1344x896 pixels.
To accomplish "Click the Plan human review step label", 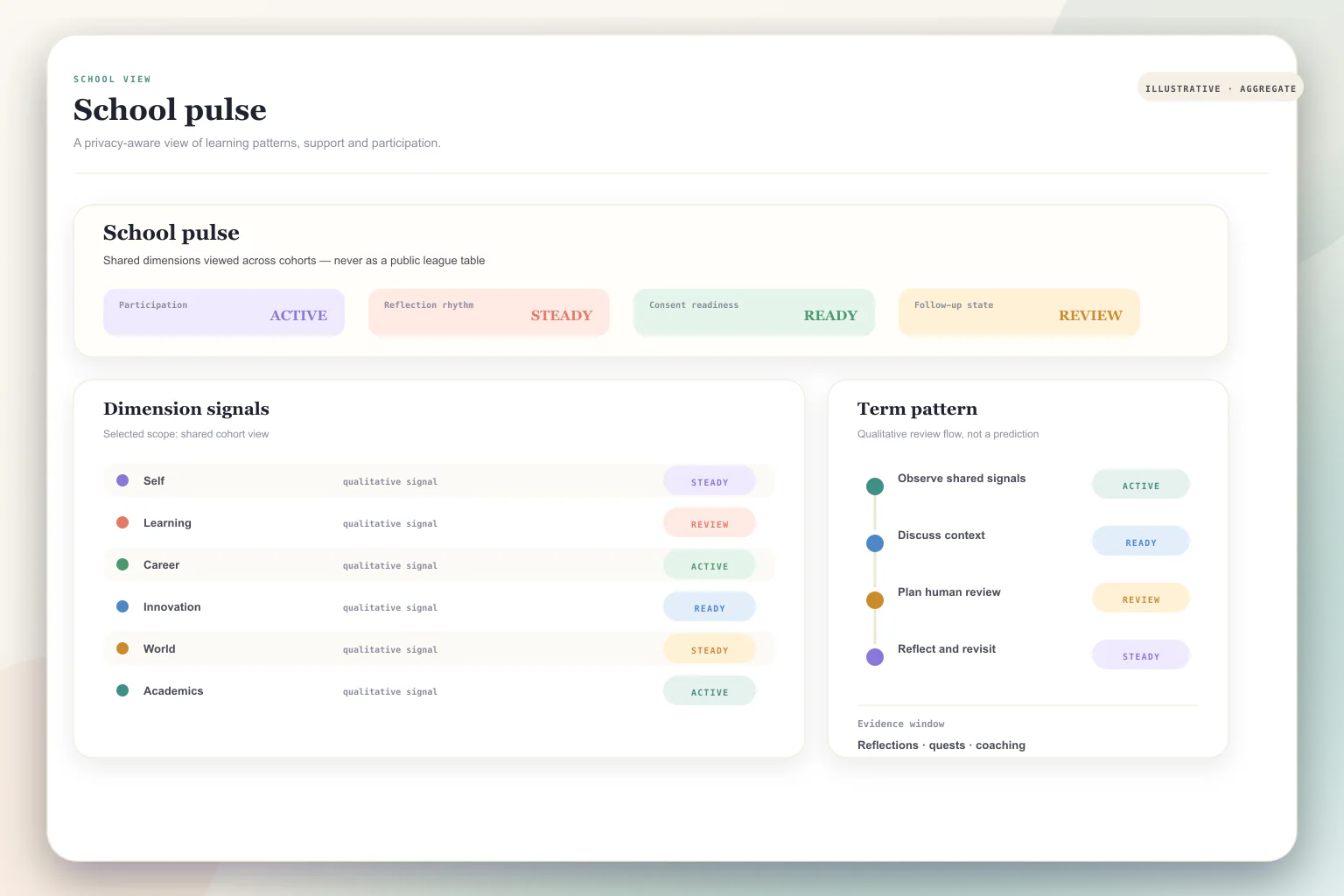I will [949, 591].
